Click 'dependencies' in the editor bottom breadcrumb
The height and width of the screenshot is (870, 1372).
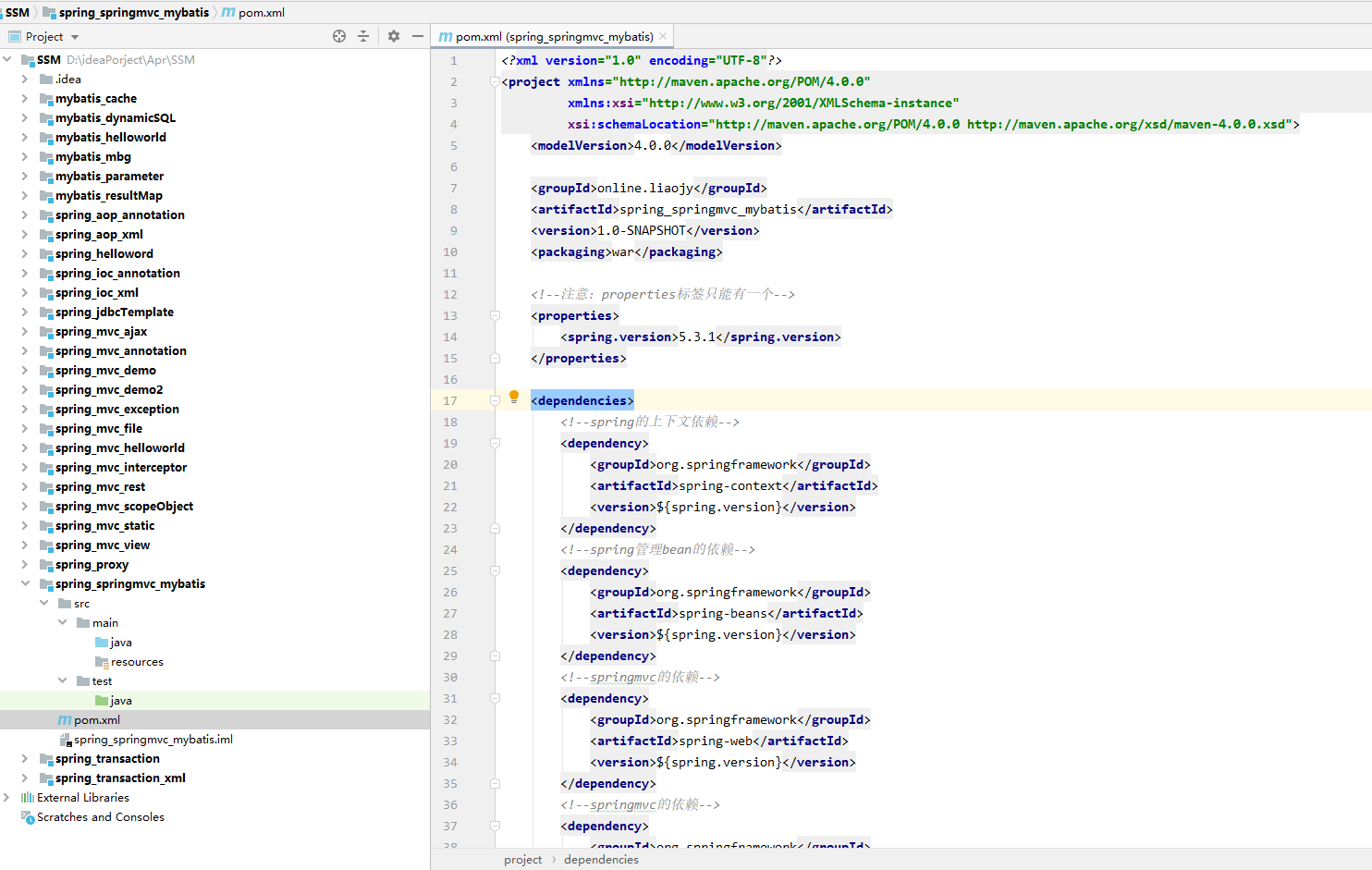[x=601, y=859]
